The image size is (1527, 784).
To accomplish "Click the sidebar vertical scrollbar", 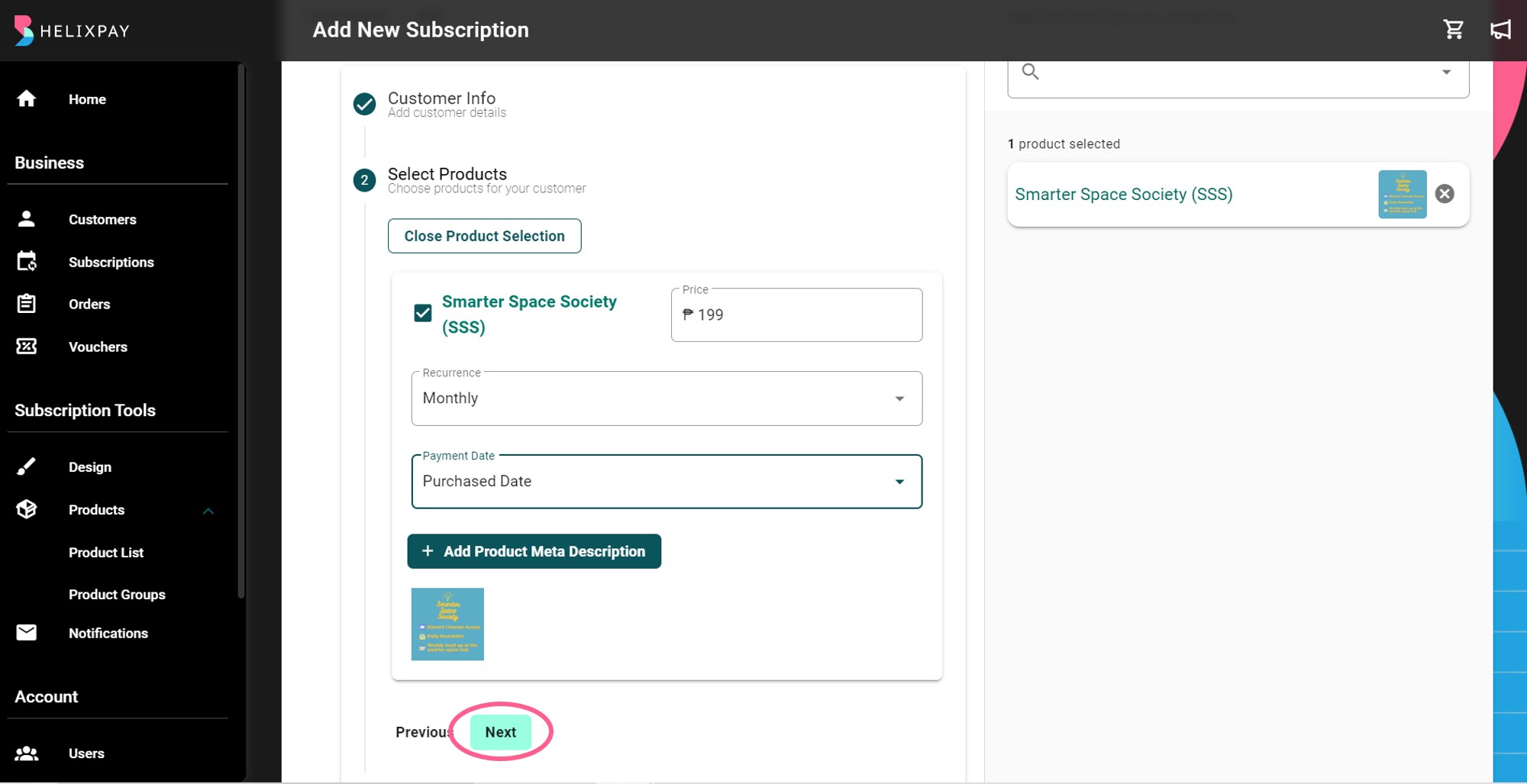I will coord(241,331).
